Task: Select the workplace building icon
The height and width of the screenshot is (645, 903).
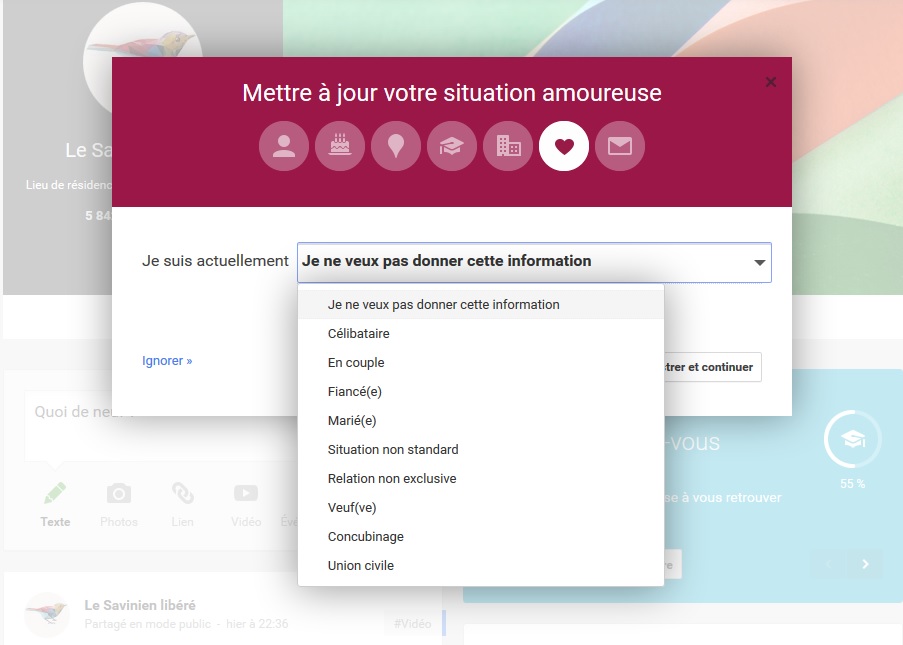Action: coord(508,146)
